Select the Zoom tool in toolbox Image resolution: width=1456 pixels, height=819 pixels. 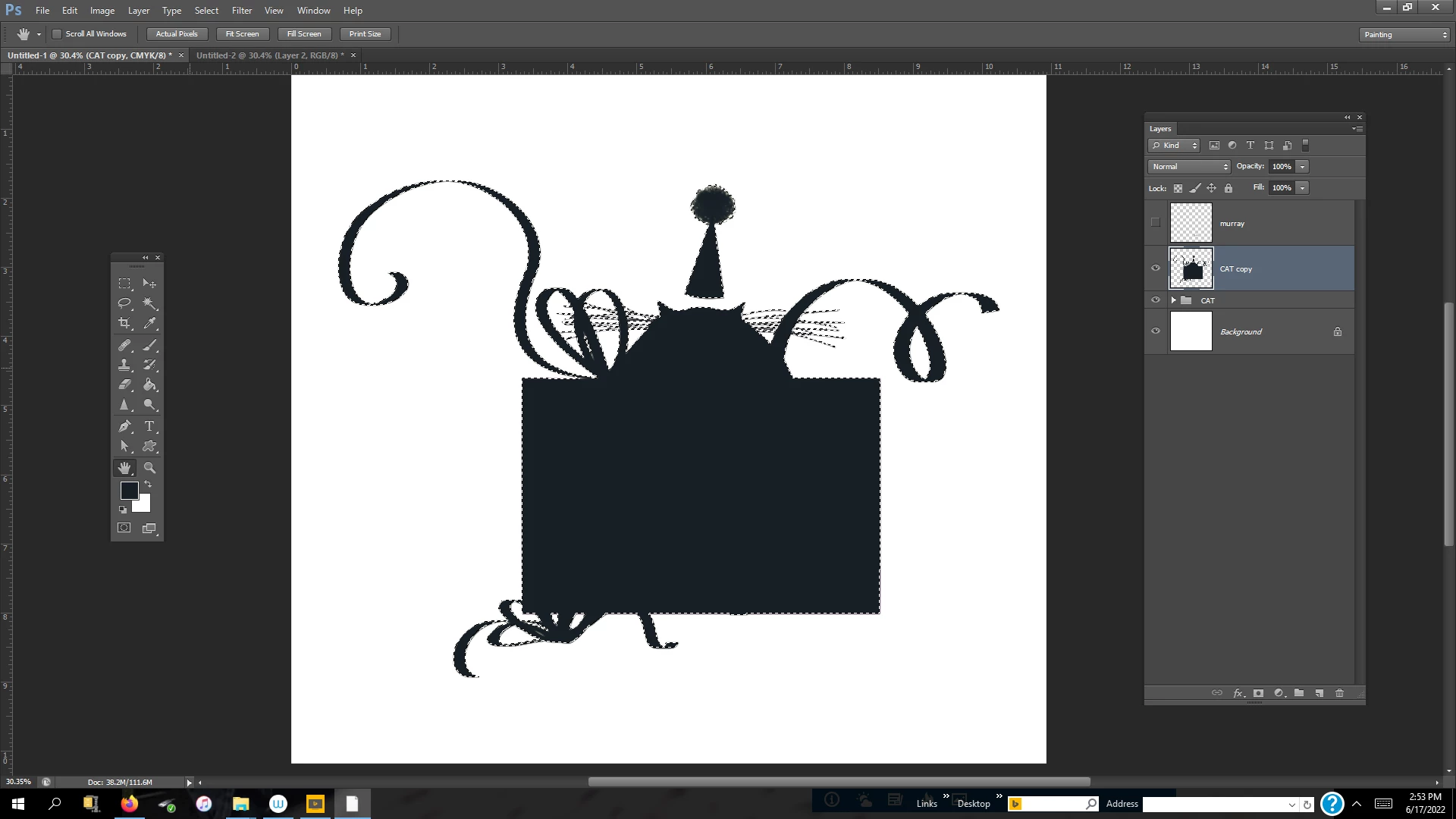[x=149, y=468]
